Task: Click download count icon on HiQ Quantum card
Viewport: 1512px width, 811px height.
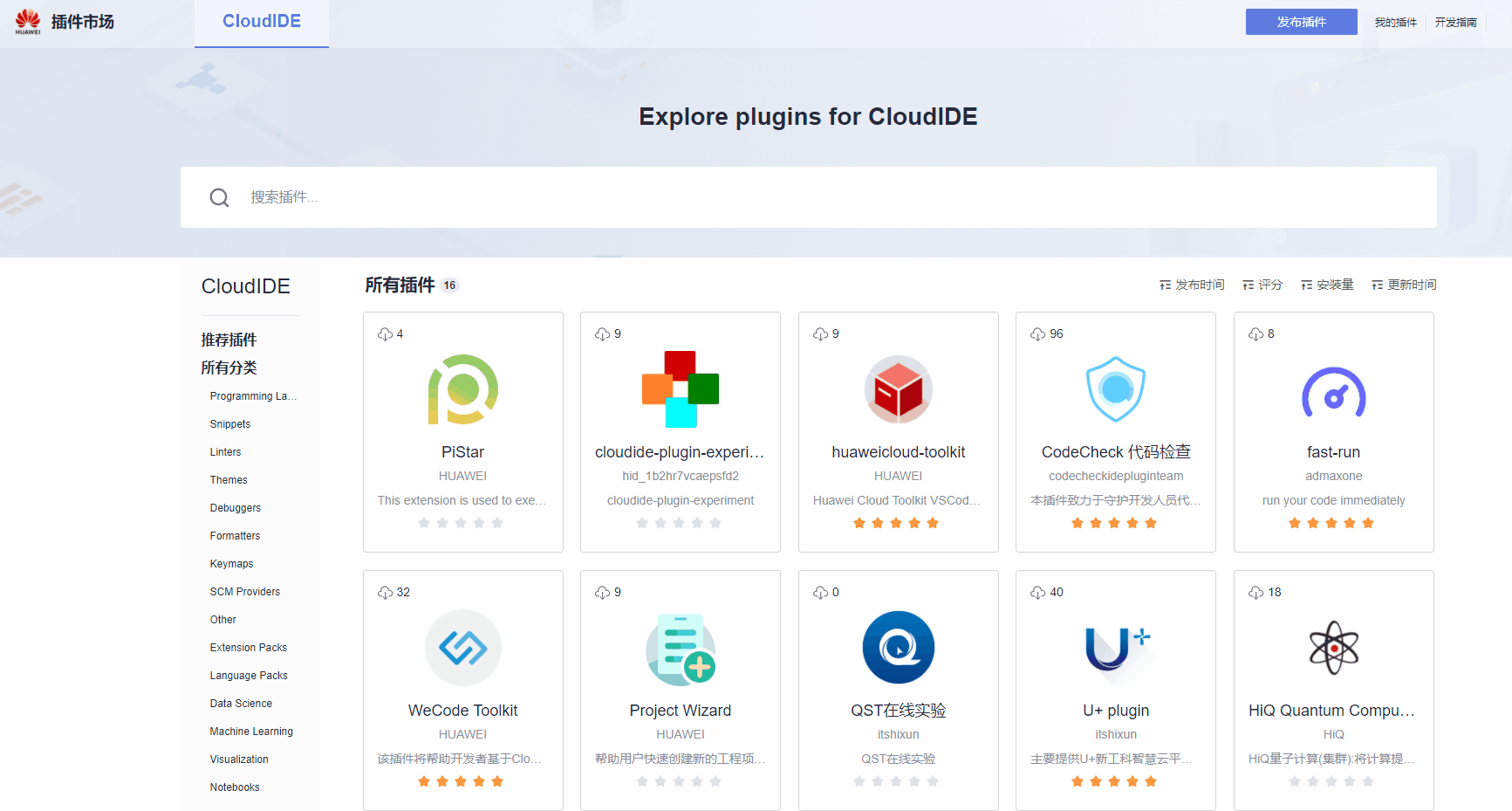Action: tap(1256, 593)
